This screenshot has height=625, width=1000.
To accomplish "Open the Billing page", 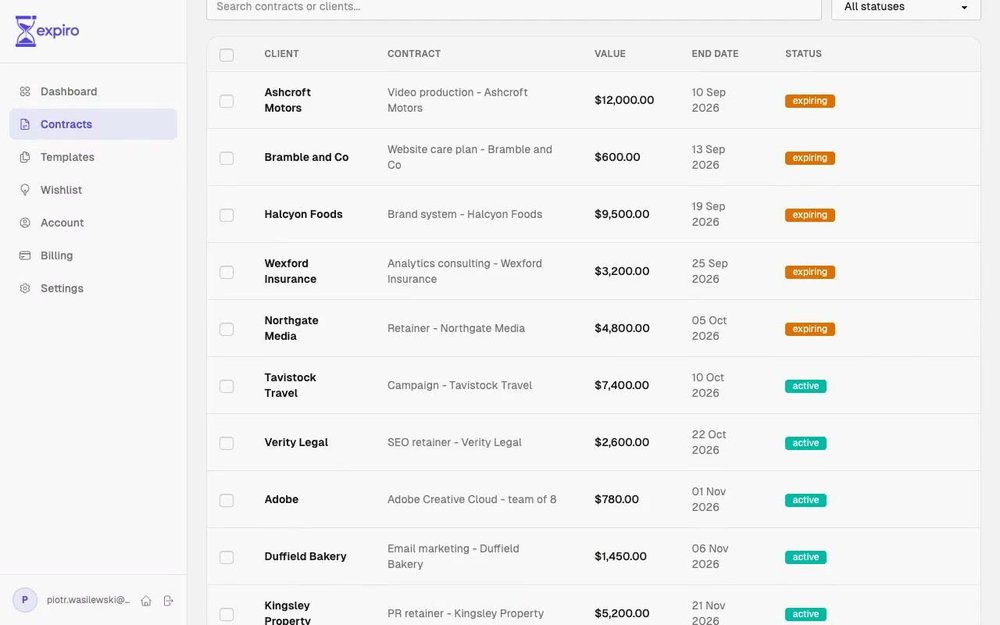I will (93, 256).
